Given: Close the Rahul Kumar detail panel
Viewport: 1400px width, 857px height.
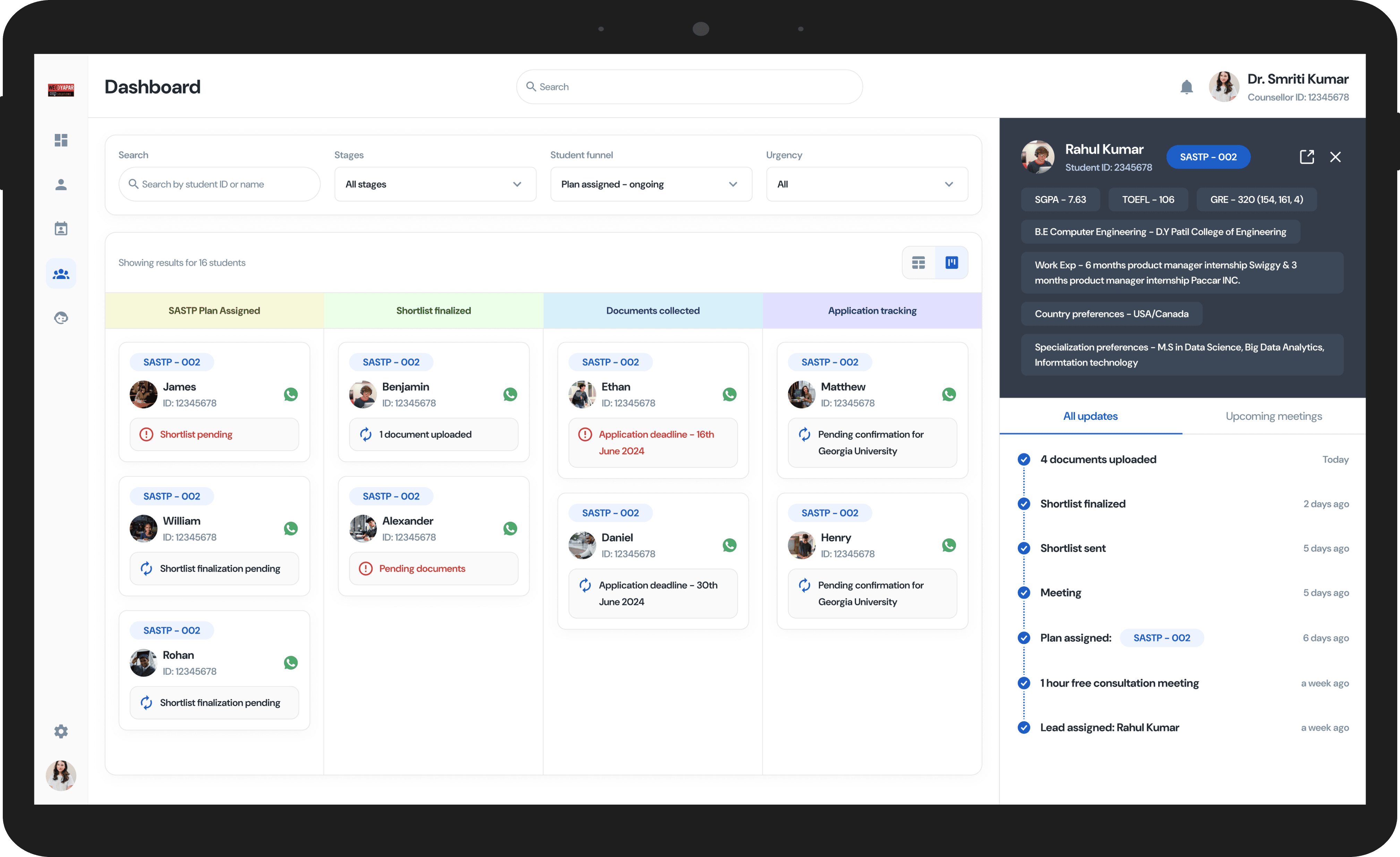Looking at the screenshot, I should click(x=1335, y=157).
